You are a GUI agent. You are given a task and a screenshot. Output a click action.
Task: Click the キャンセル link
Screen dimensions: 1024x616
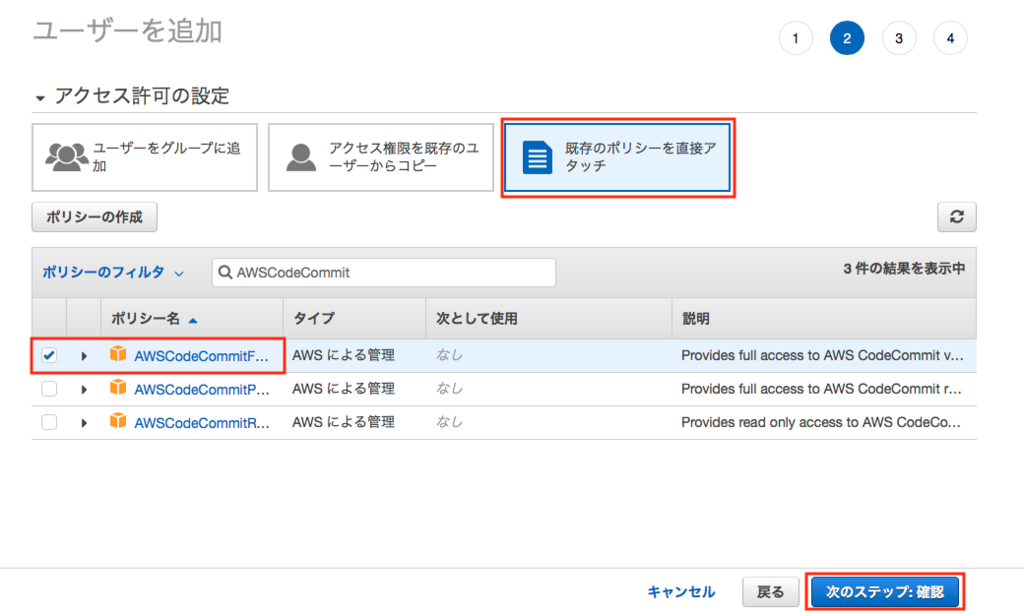tap(681, 592)
